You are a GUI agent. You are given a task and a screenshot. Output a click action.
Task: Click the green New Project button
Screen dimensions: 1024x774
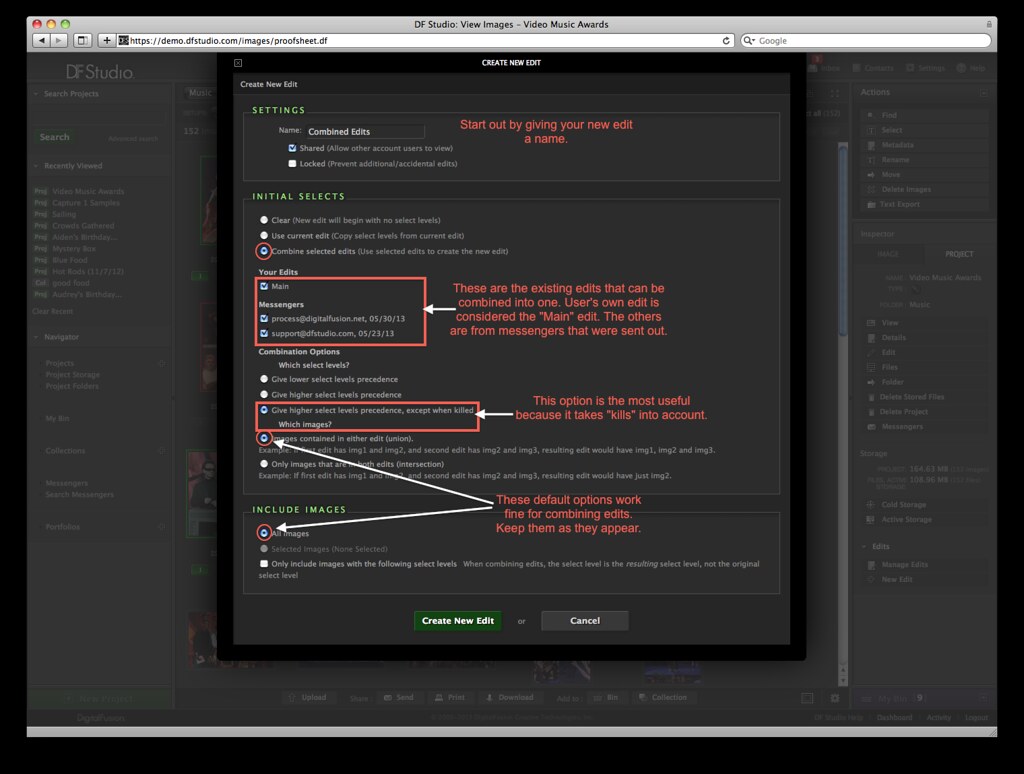coord(100,699)
